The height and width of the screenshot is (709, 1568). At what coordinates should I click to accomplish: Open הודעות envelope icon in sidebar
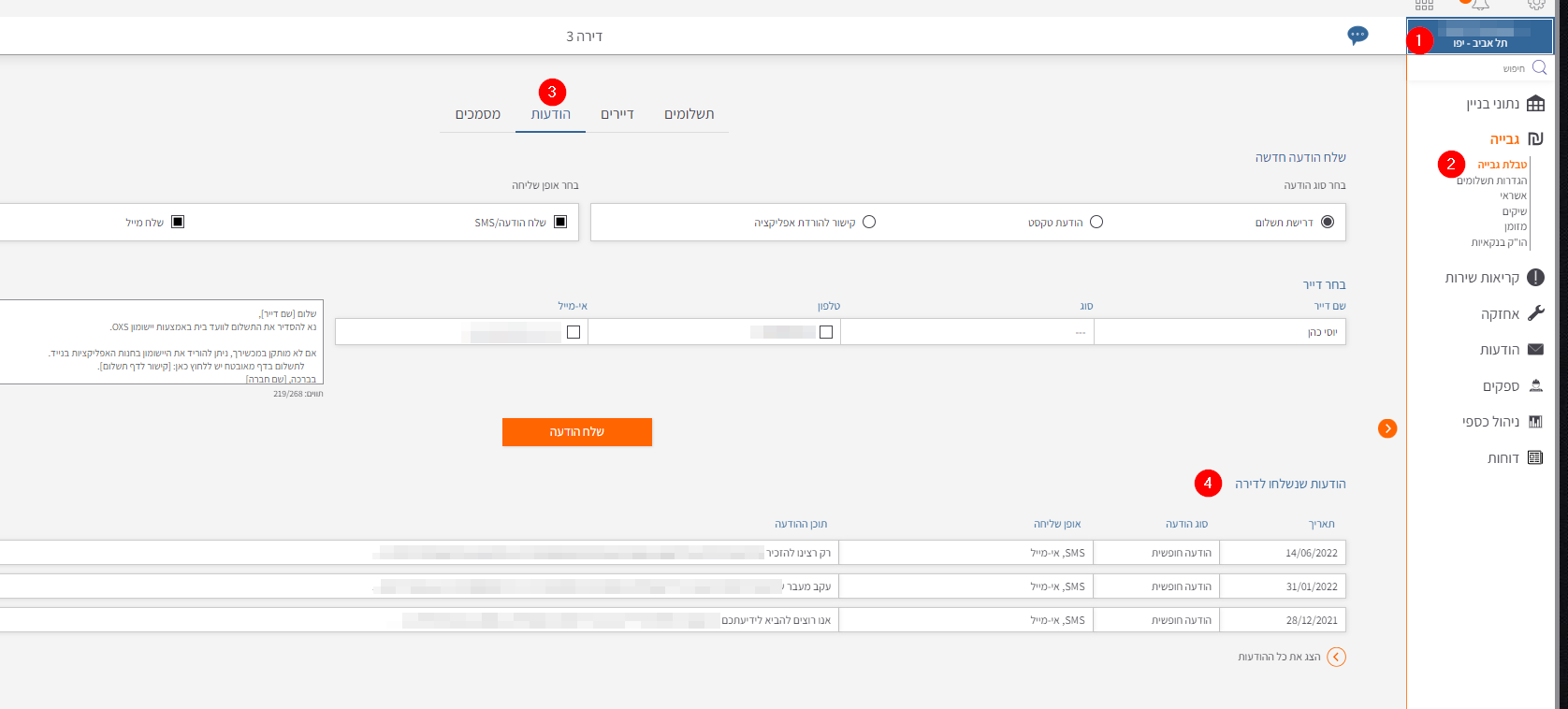[1535, 350]
